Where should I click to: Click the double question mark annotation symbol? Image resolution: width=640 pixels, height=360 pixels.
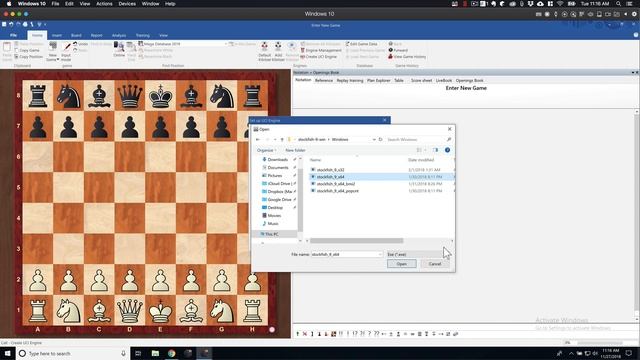[x=376, y=334]
